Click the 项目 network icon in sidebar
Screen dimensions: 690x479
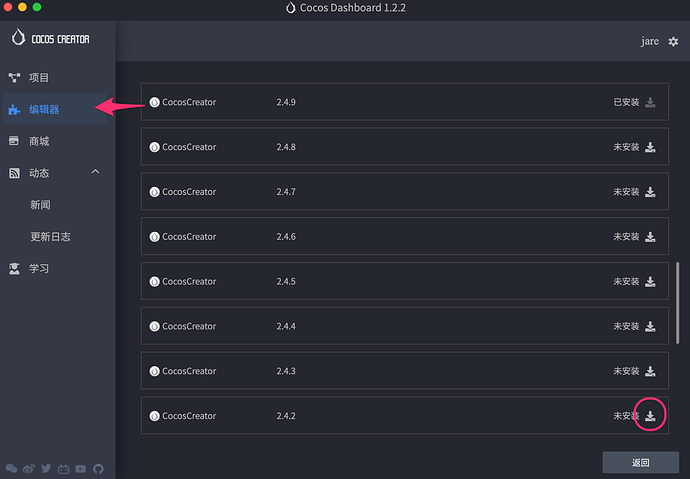[14, 78]
